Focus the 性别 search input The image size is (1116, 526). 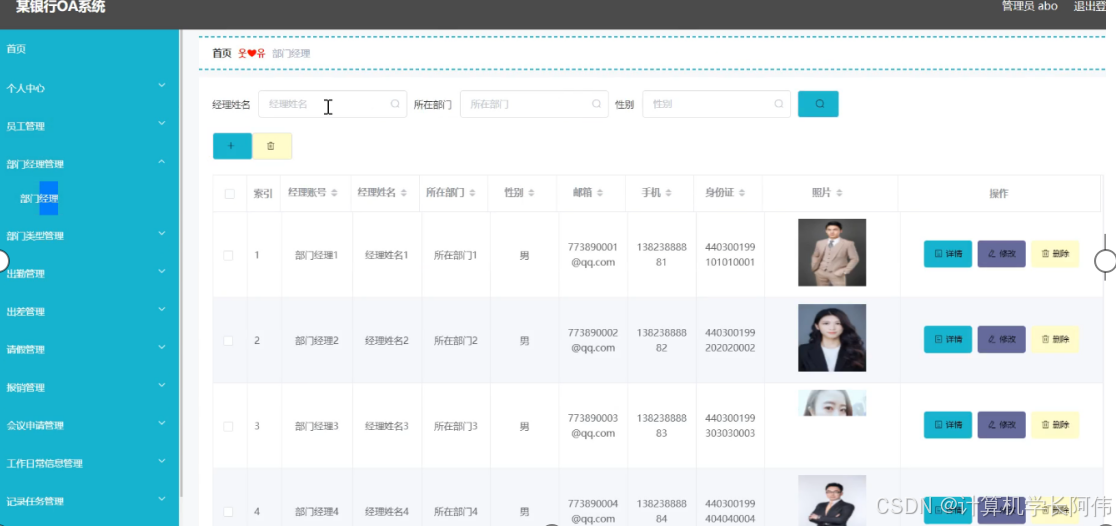(716, 104)
